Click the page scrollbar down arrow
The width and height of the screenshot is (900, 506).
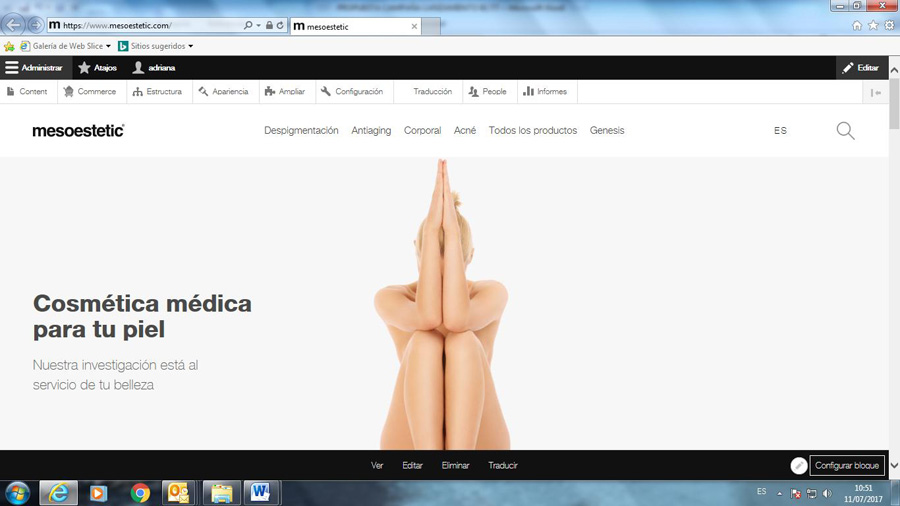click(894, 466)
